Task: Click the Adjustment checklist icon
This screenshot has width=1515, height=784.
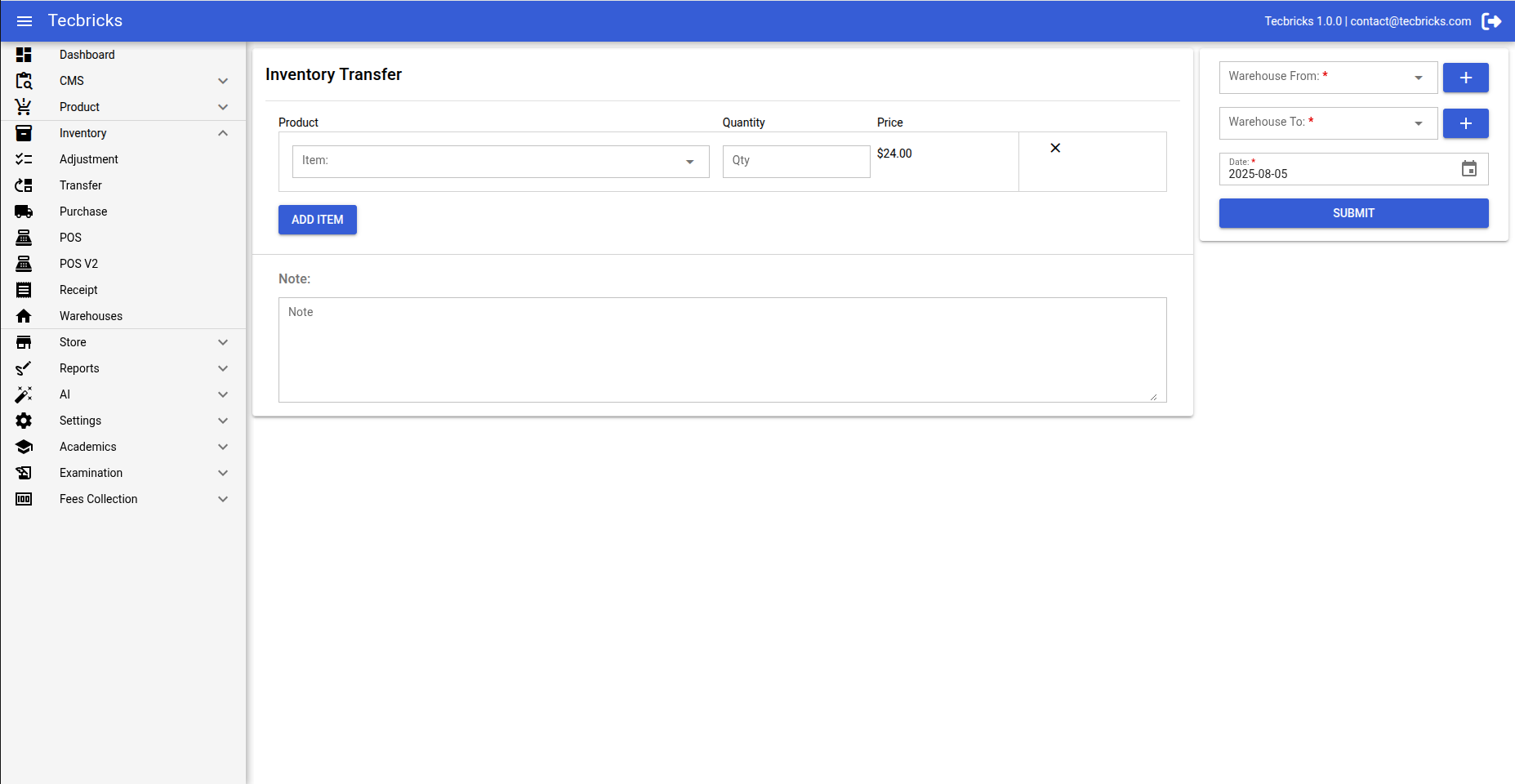Action: tap(24, 159)
